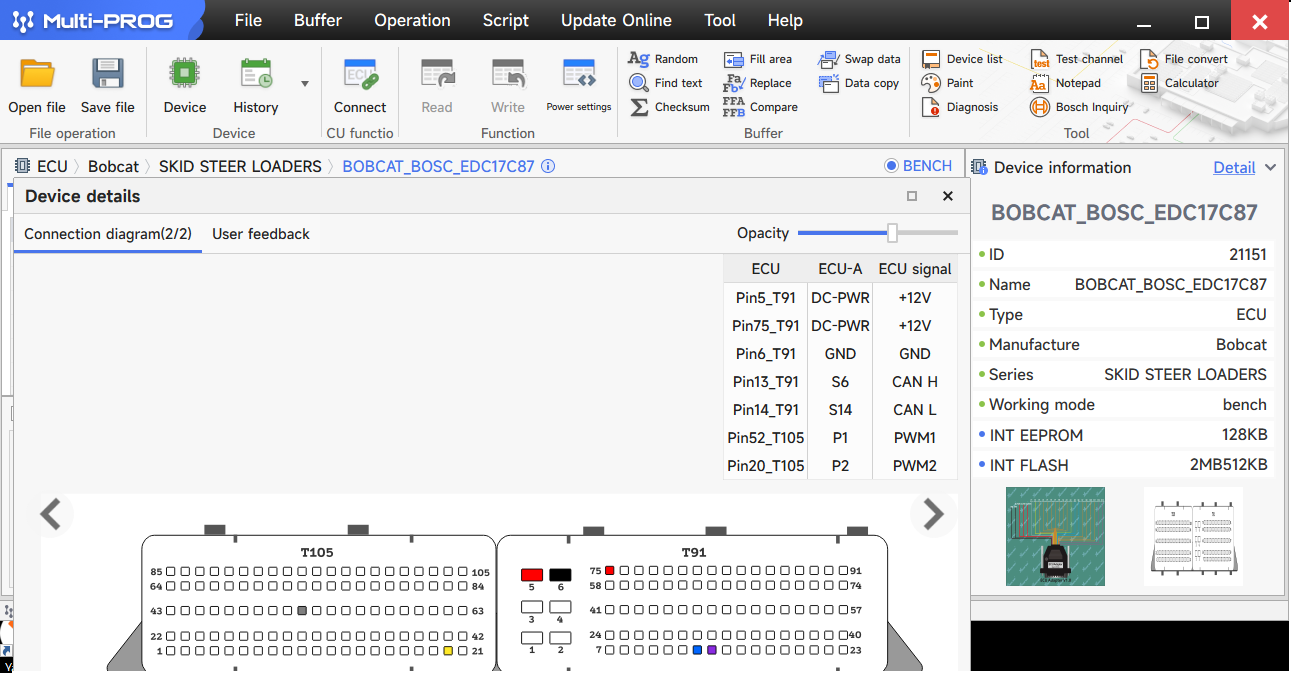Click the PWM2 signal cell

click(915, 466)
